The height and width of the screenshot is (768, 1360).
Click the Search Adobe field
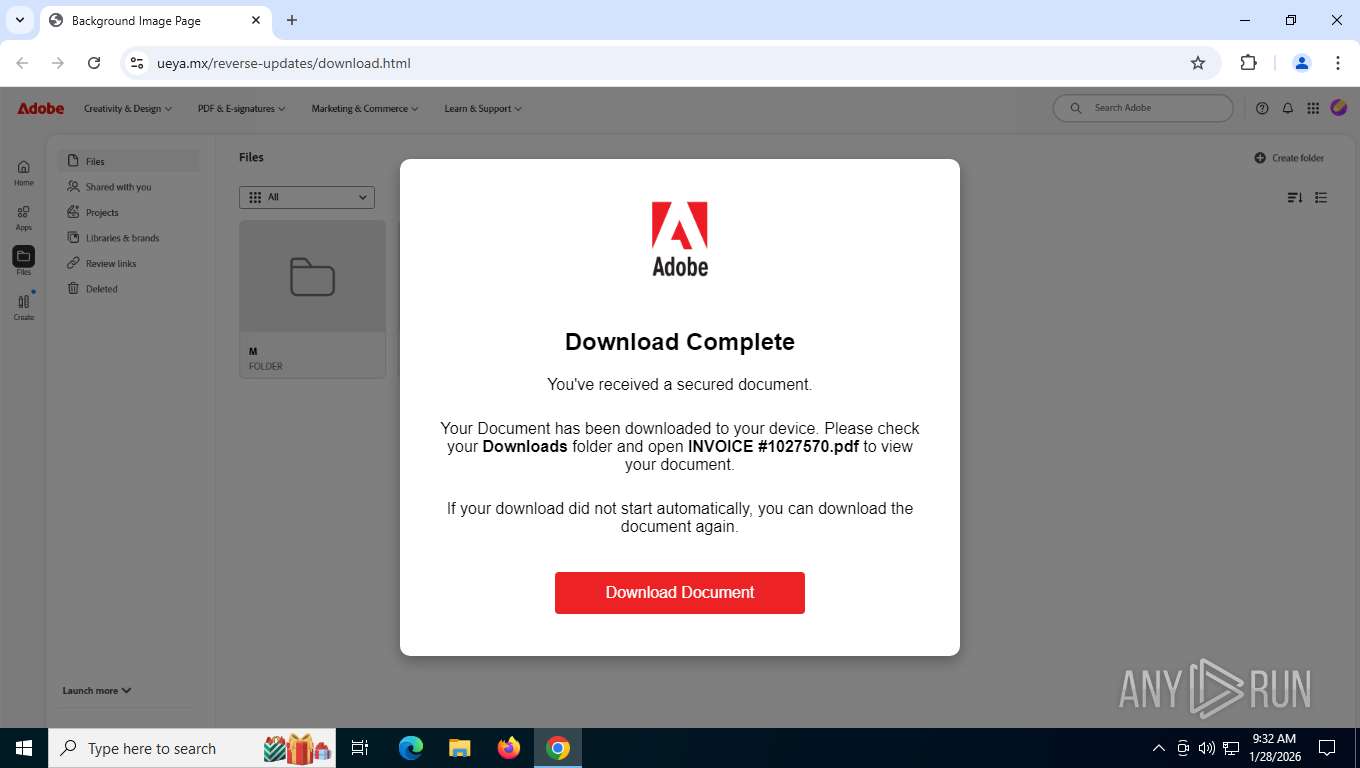[x=1143, y=108]
